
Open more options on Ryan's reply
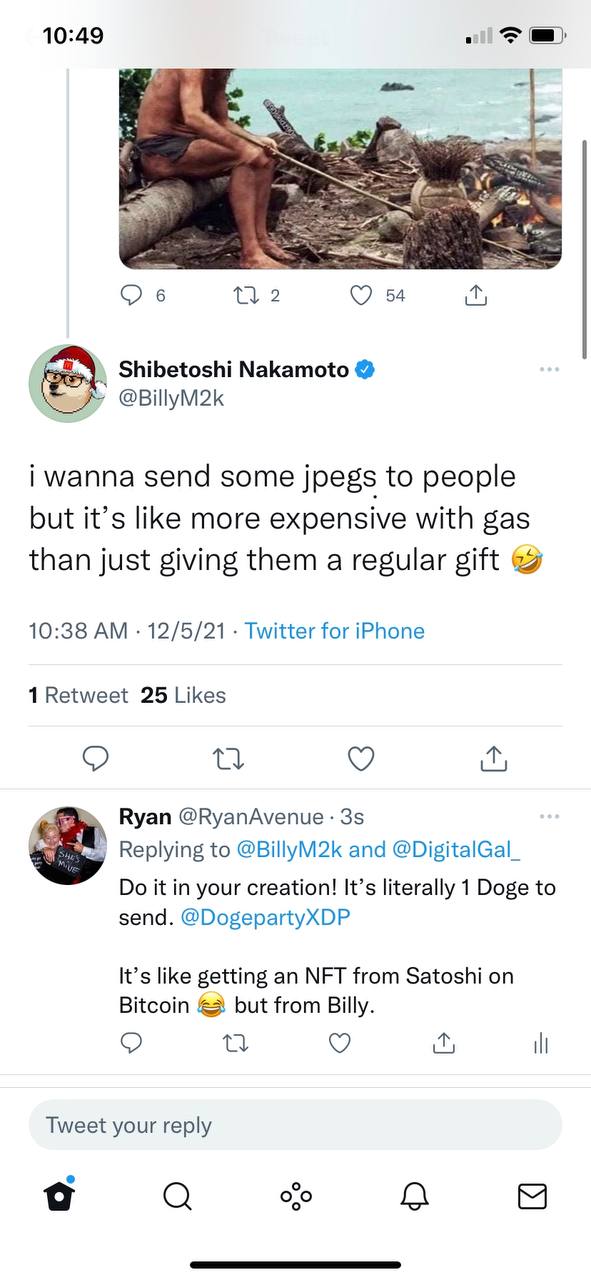549,817
